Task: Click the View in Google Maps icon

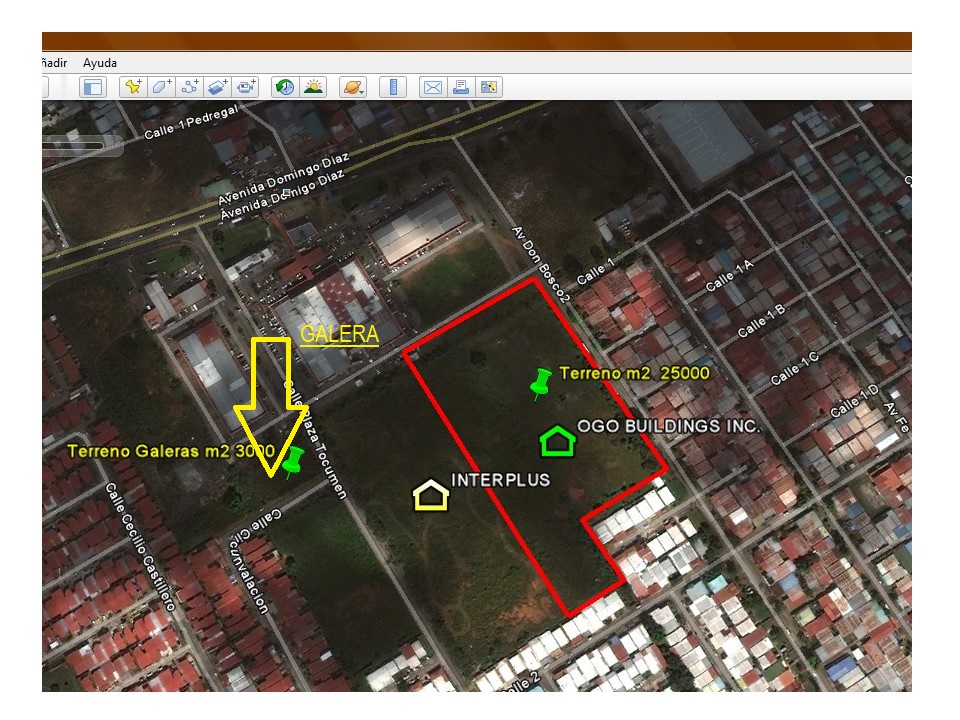Action: 489,87
